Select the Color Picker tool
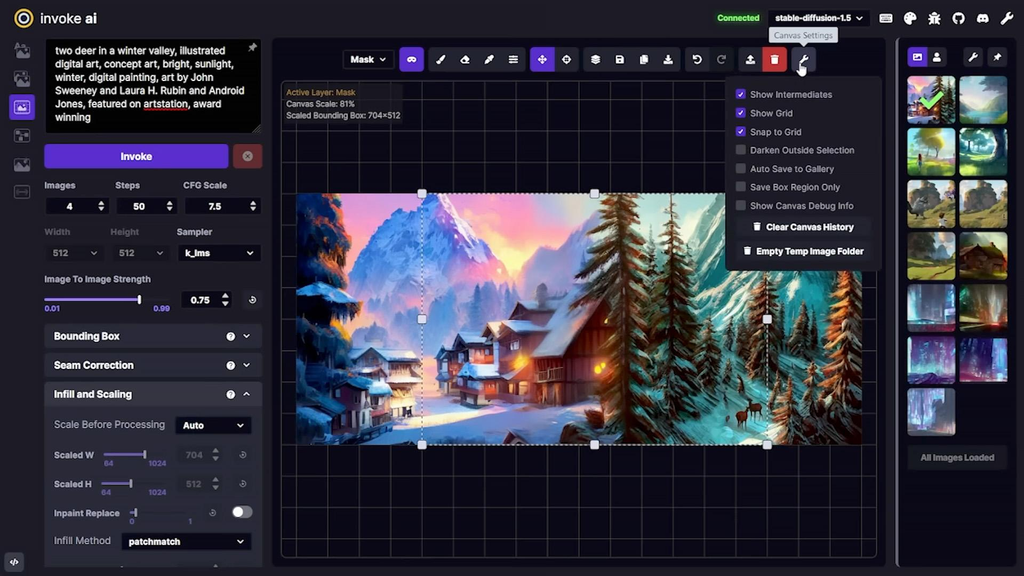This screenshot has height=576, width=1024. pos(489,59)
